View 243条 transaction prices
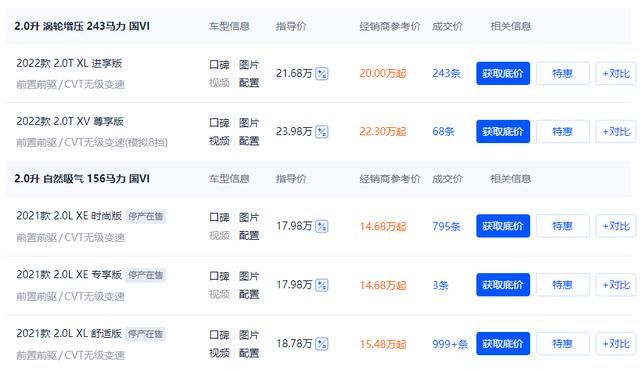The height and width of the screenshot is (369, 640). coord(446,73)
